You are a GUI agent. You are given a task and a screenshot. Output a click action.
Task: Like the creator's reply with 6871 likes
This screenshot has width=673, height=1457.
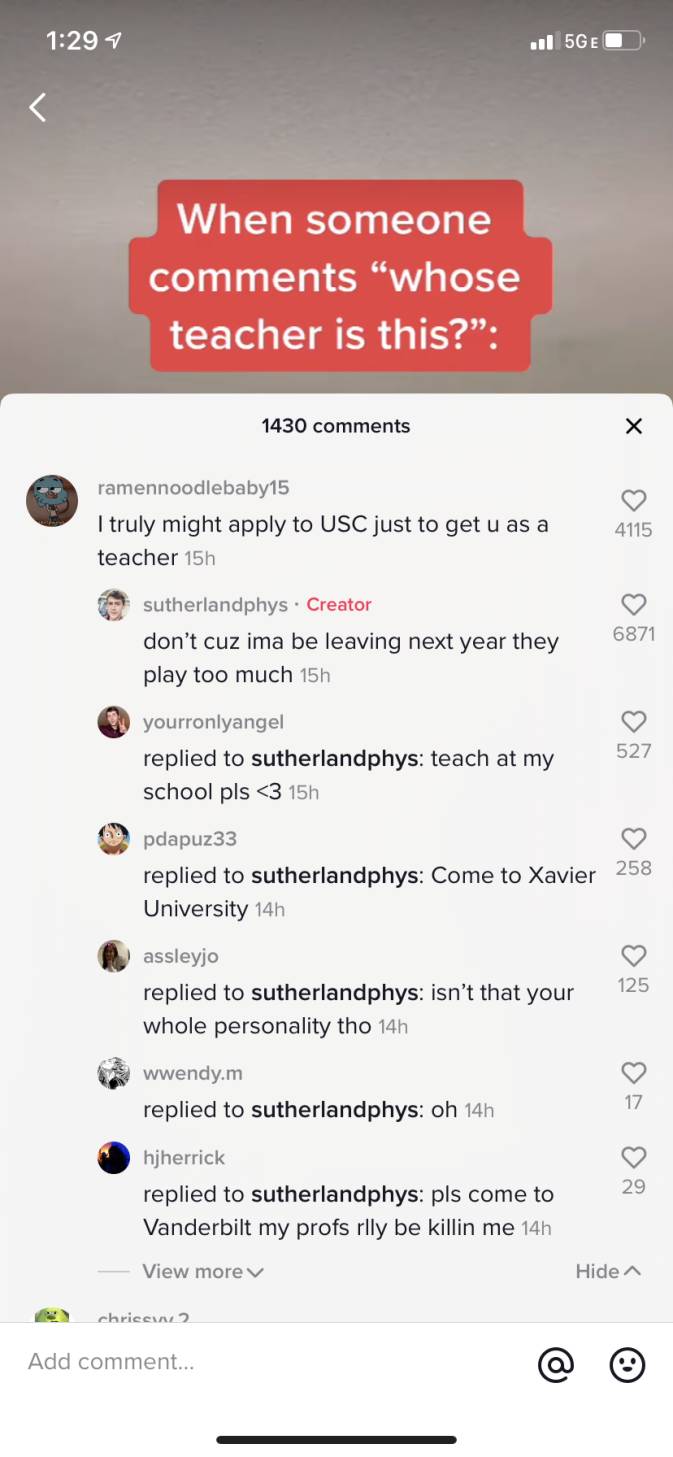(x=634, y=604)
